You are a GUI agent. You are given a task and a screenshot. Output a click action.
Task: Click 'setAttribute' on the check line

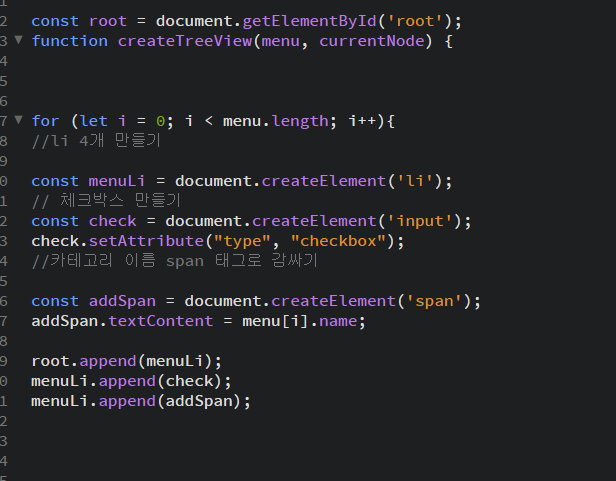(x=146, y=241)
